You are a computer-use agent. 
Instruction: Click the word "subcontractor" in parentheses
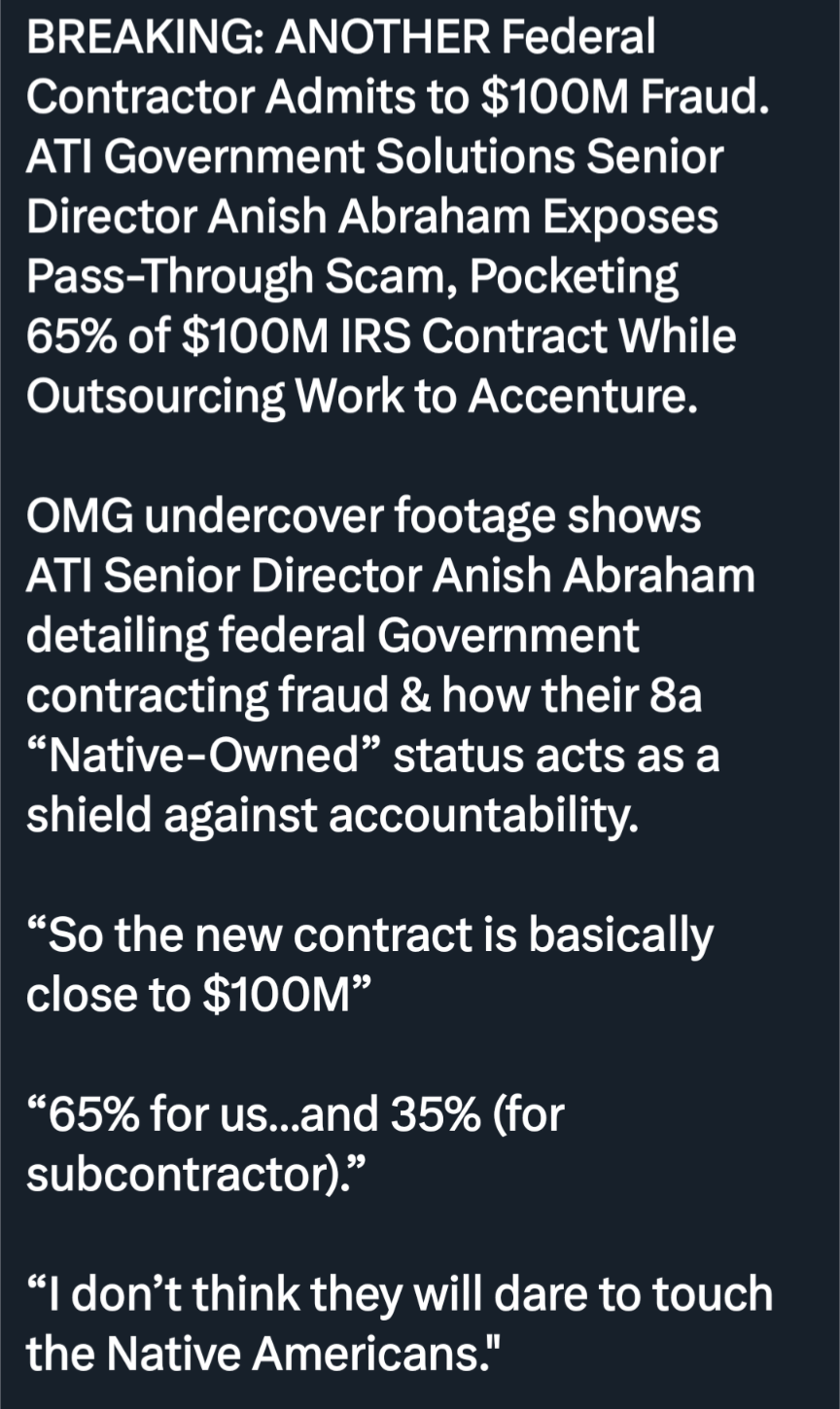[179, 1175]
